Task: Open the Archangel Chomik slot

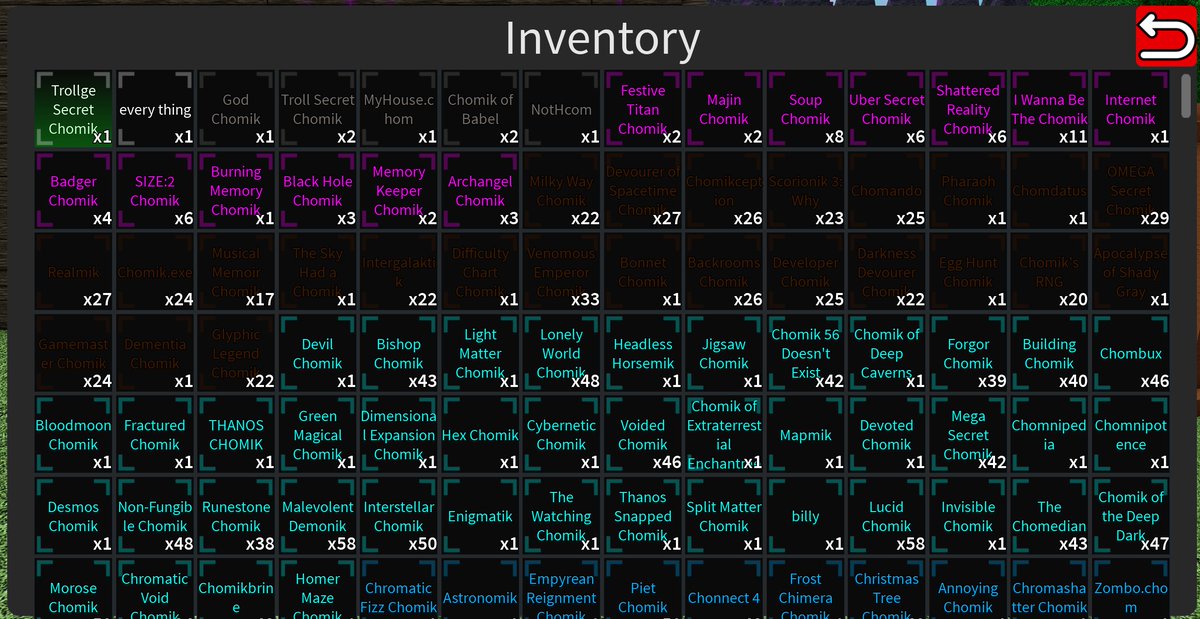Action: pyautogui.click(x=480, y=191)
